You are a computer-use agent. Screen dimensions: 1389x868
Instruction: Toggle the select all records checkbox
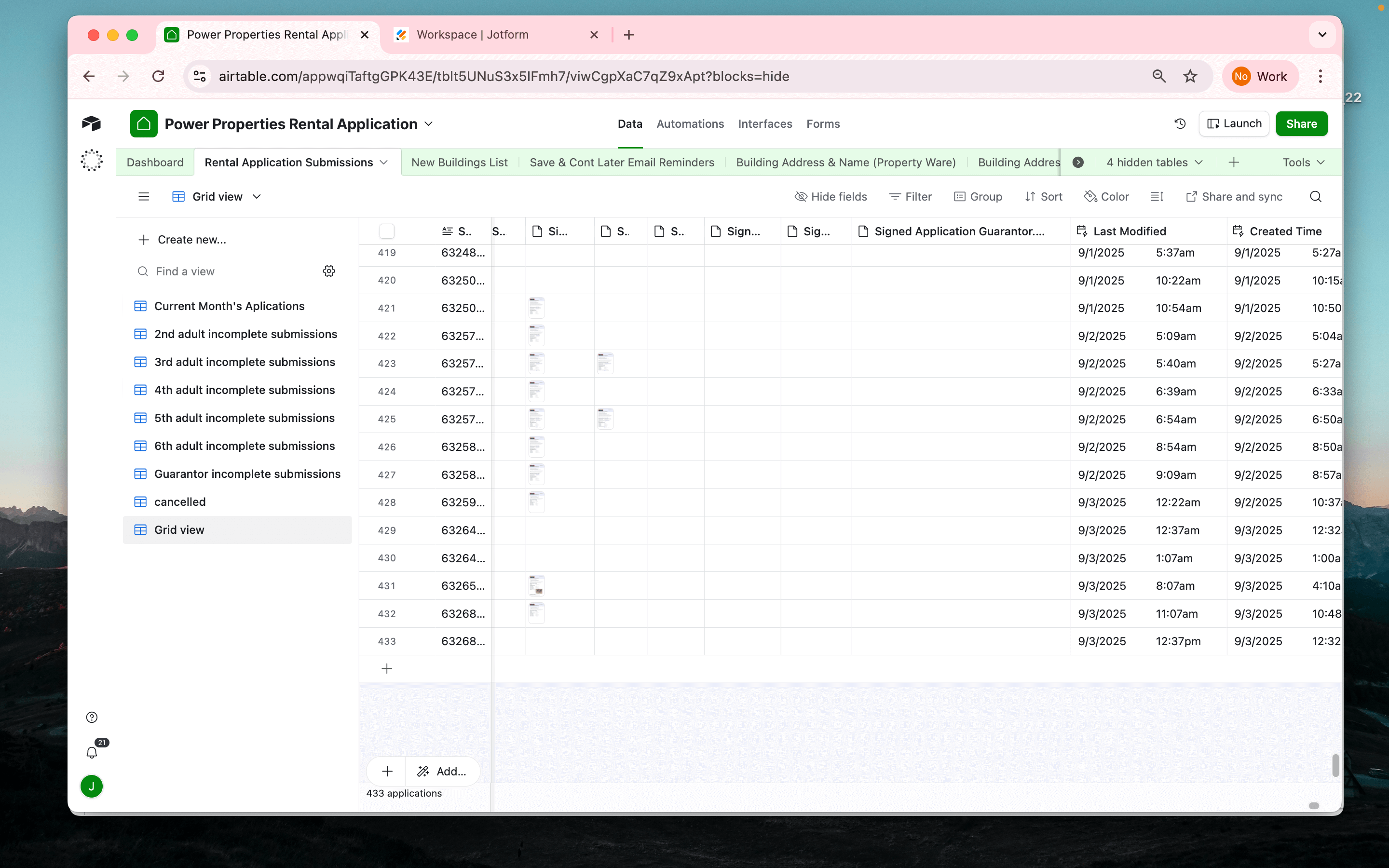pos(387,231)
